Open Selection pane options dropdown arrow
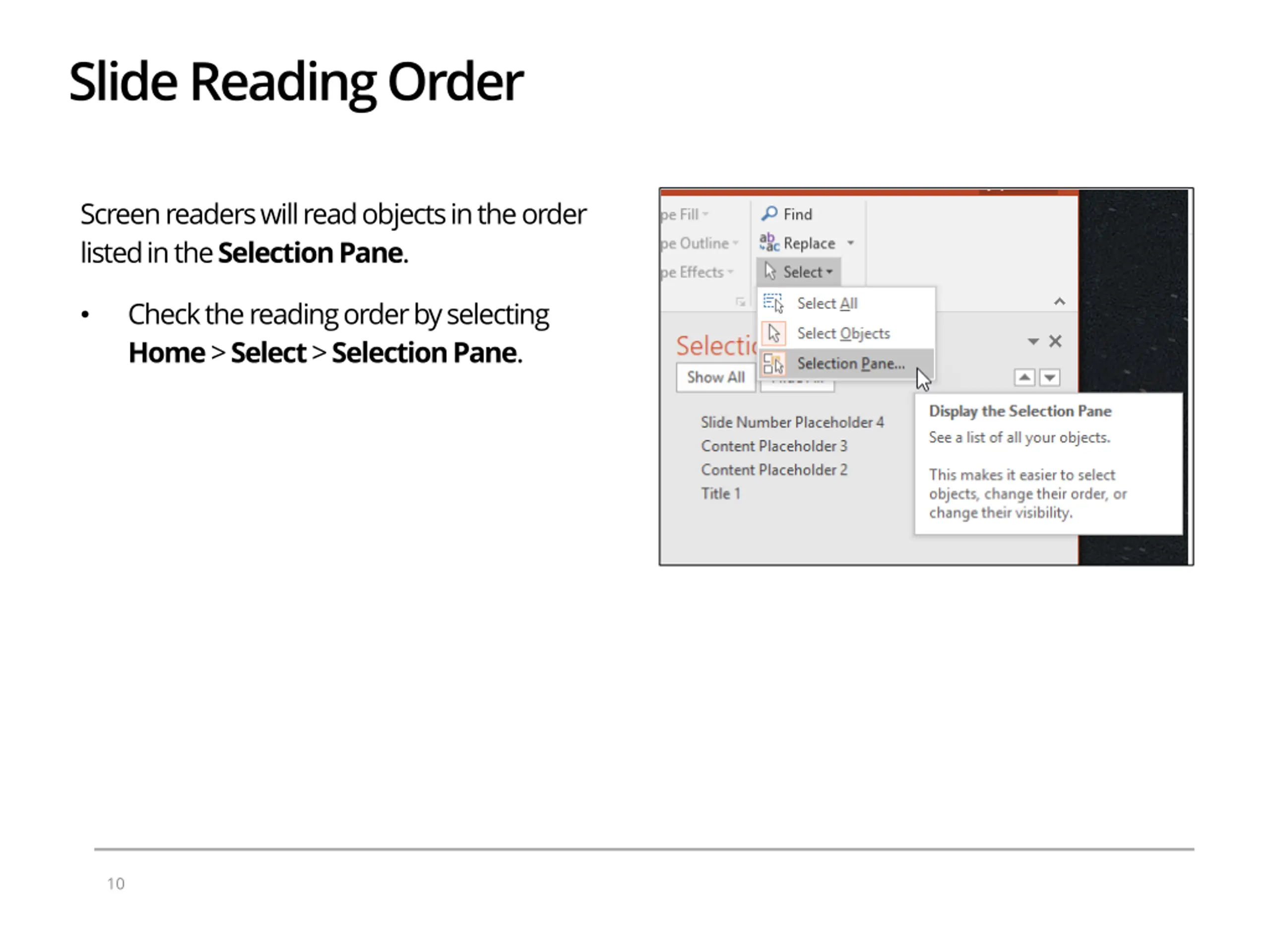The image size is (1270, 952). point(1033,342)
